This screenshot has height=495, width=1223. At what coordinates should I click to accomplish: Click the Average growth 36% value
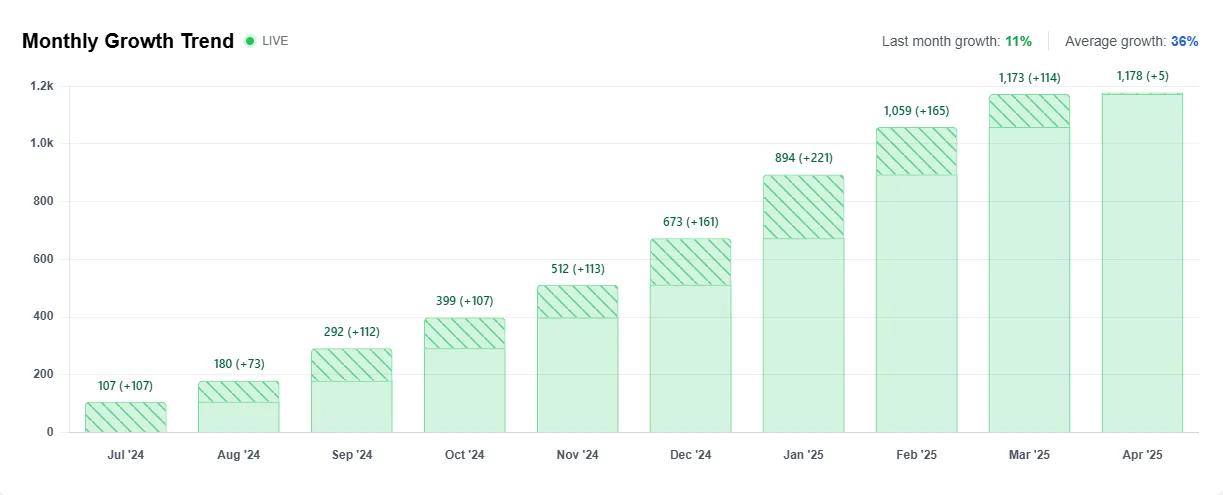point(1184,41)
